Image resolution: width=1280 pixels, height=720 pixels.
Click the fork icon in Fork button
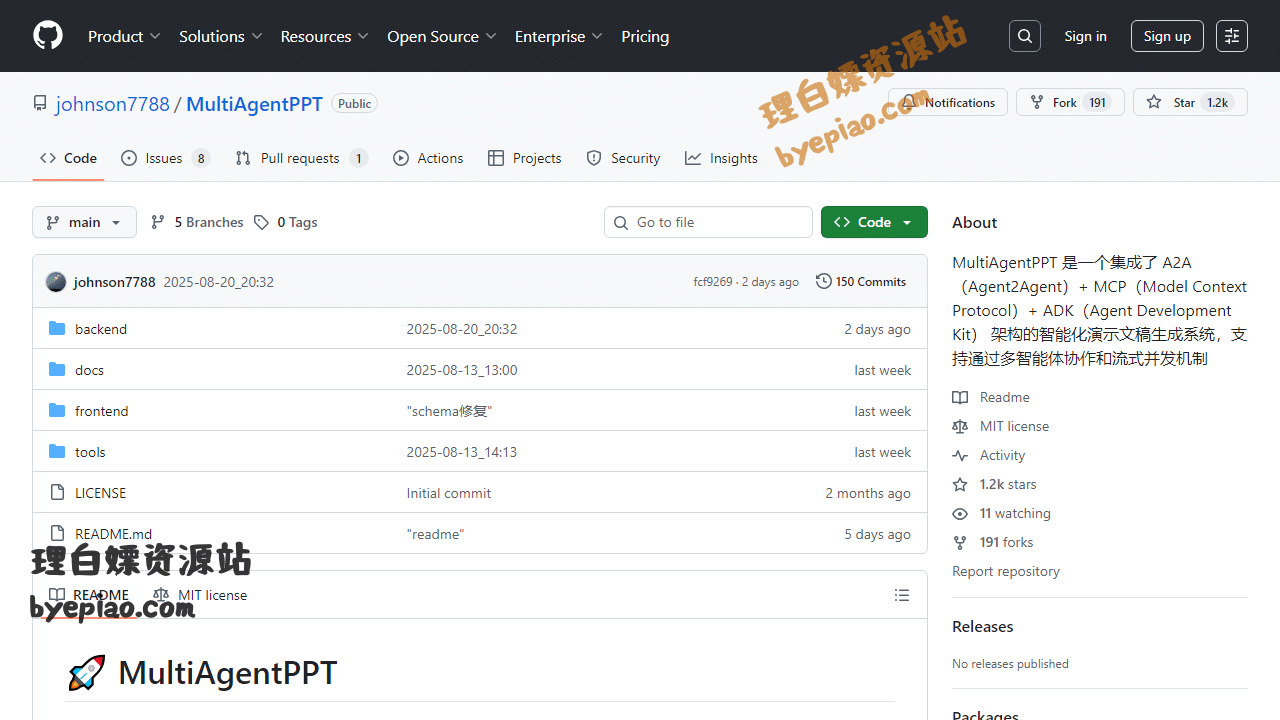tap(1037, 102)
